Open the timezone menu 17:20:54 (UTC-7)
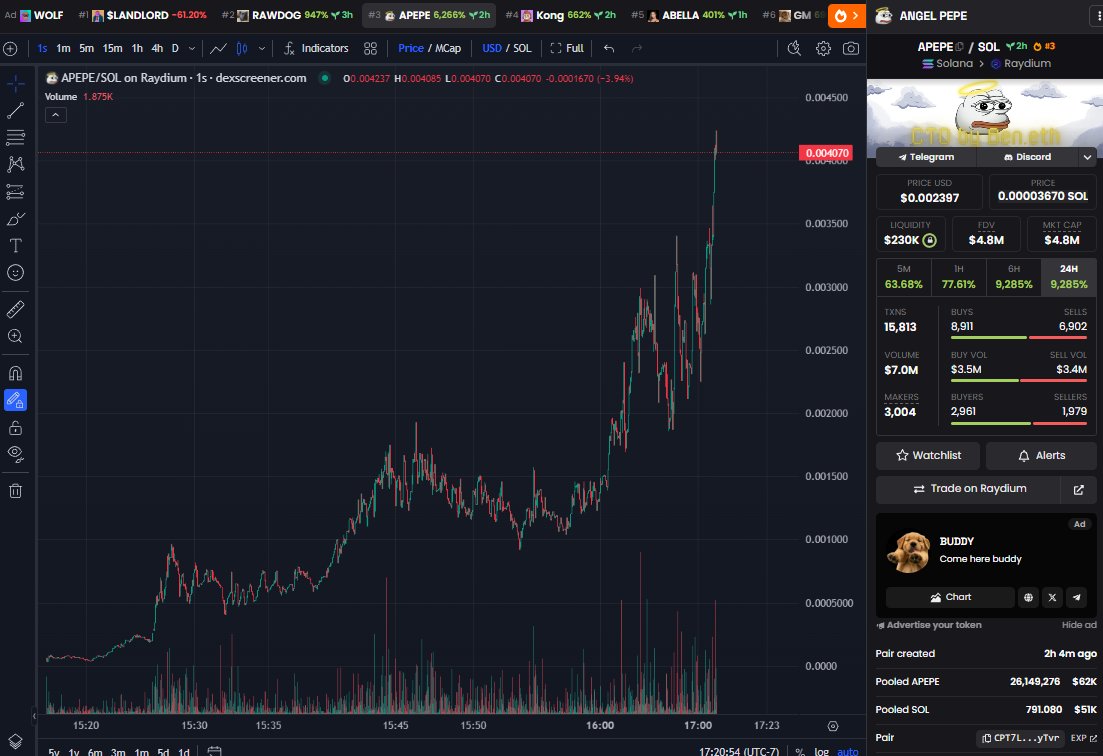Viewport: 1103px width, 756px height. pyautogui.click(x=739, y=751)
